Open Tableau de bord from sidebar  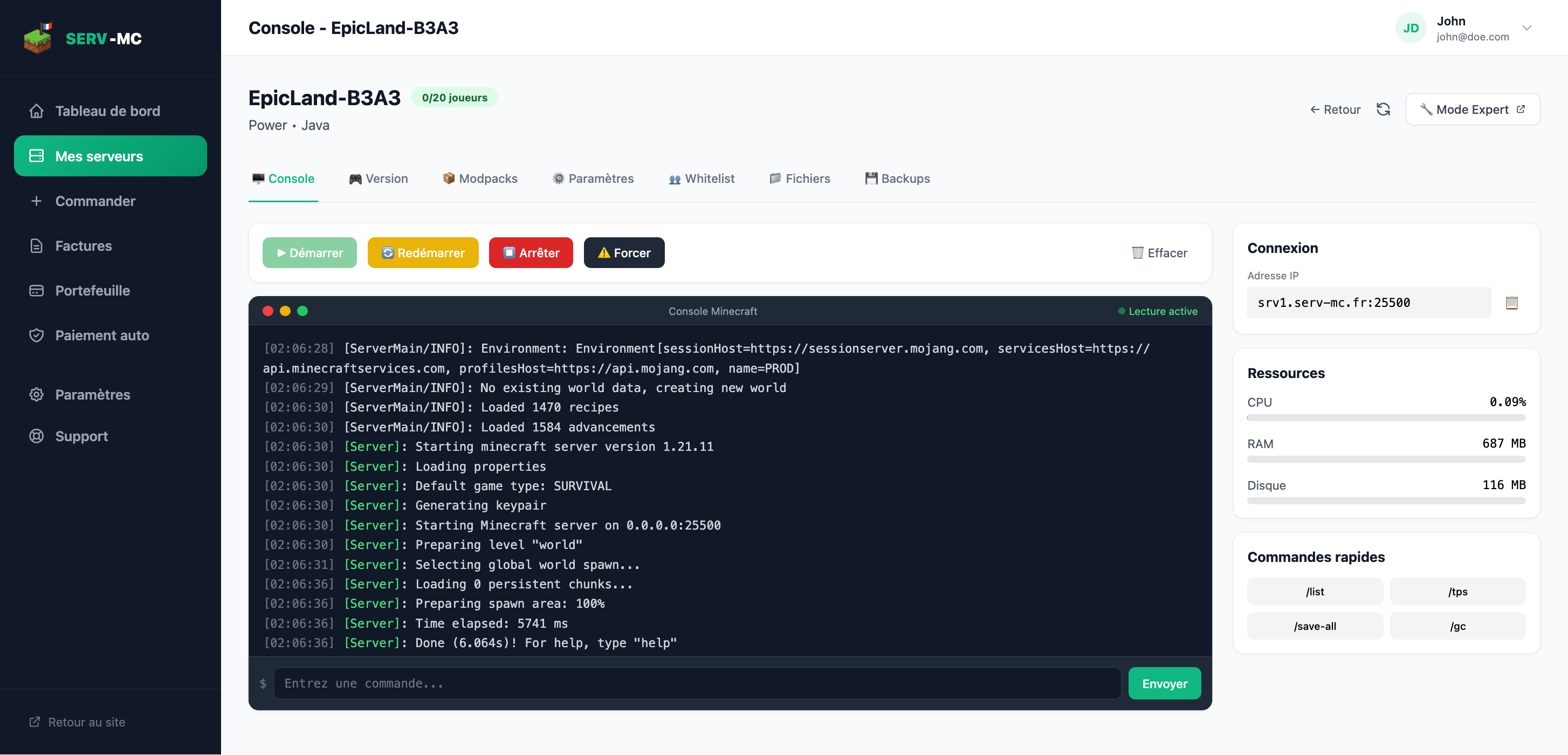point(110,111)
